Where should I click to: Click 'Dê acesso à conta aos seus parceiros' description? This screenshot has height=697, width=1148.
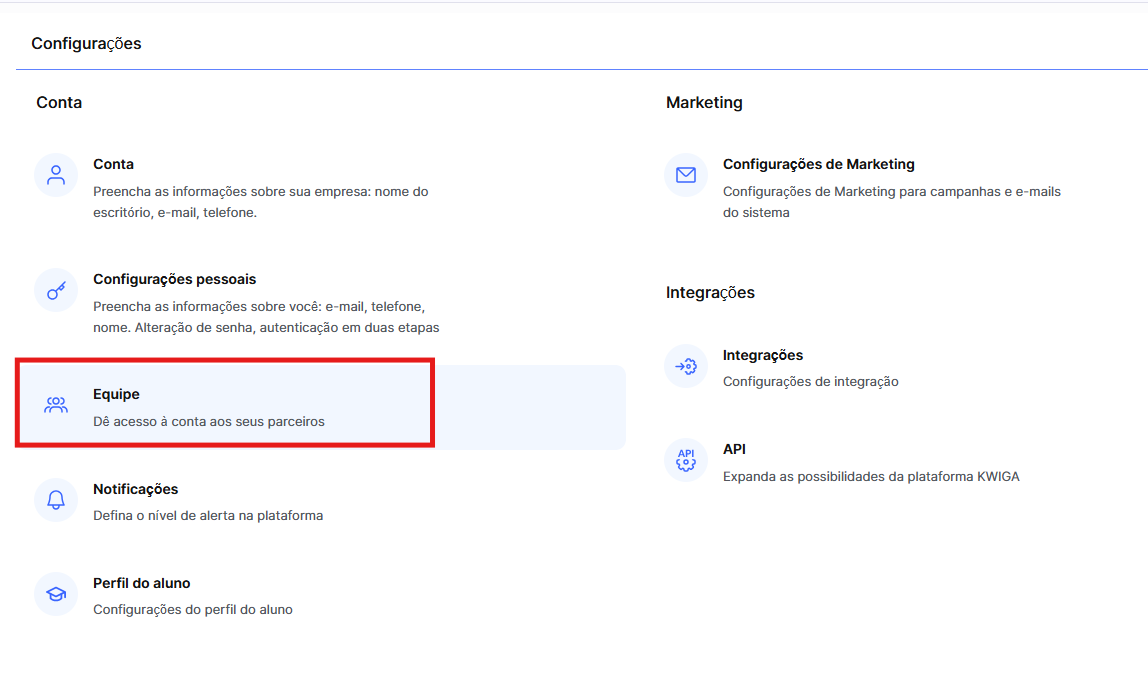coord(208,422)
